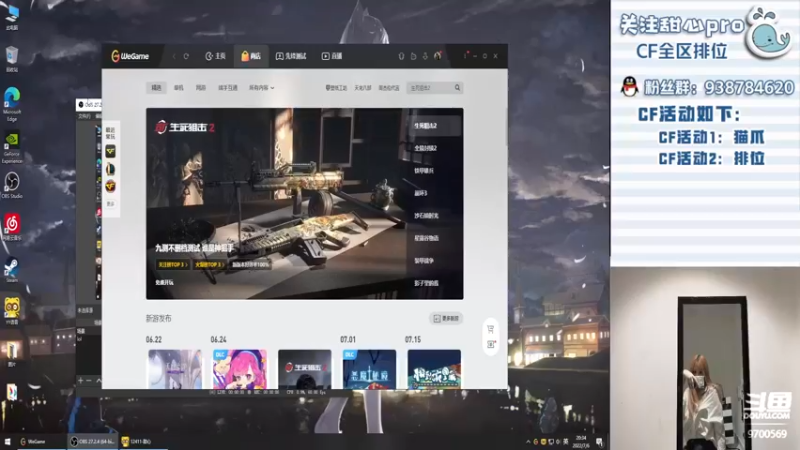The width and height of the screenshot is (800, 450).
Task: Open the OBS Studio desktop icon
Action: (x=12, y=185)
